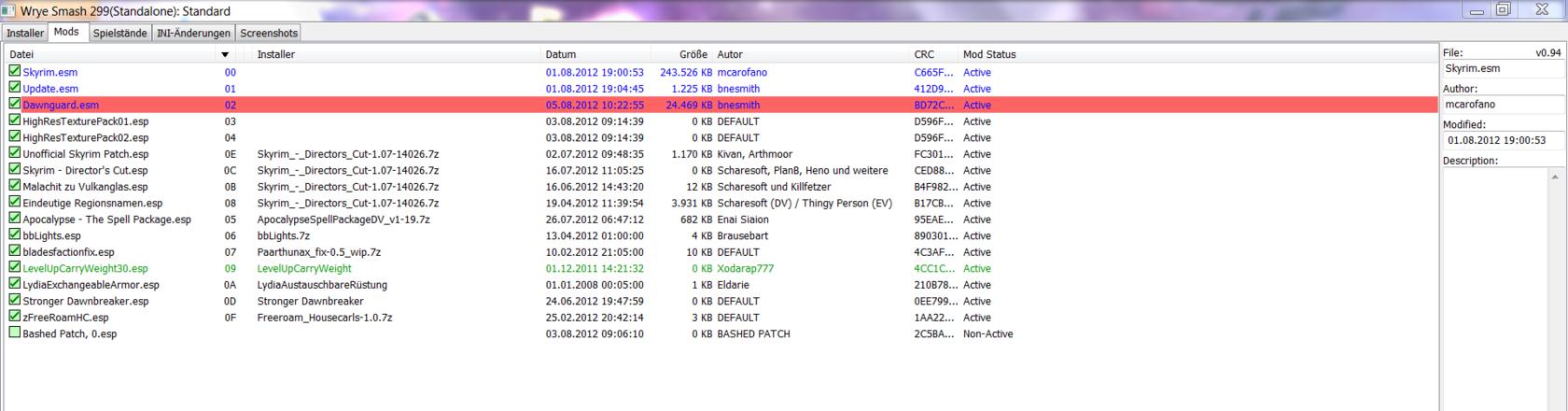The width and height of the screenshot is (1568, 411).
Task: Sort mods by the Datei column header
Action: [x=22, y=54]
